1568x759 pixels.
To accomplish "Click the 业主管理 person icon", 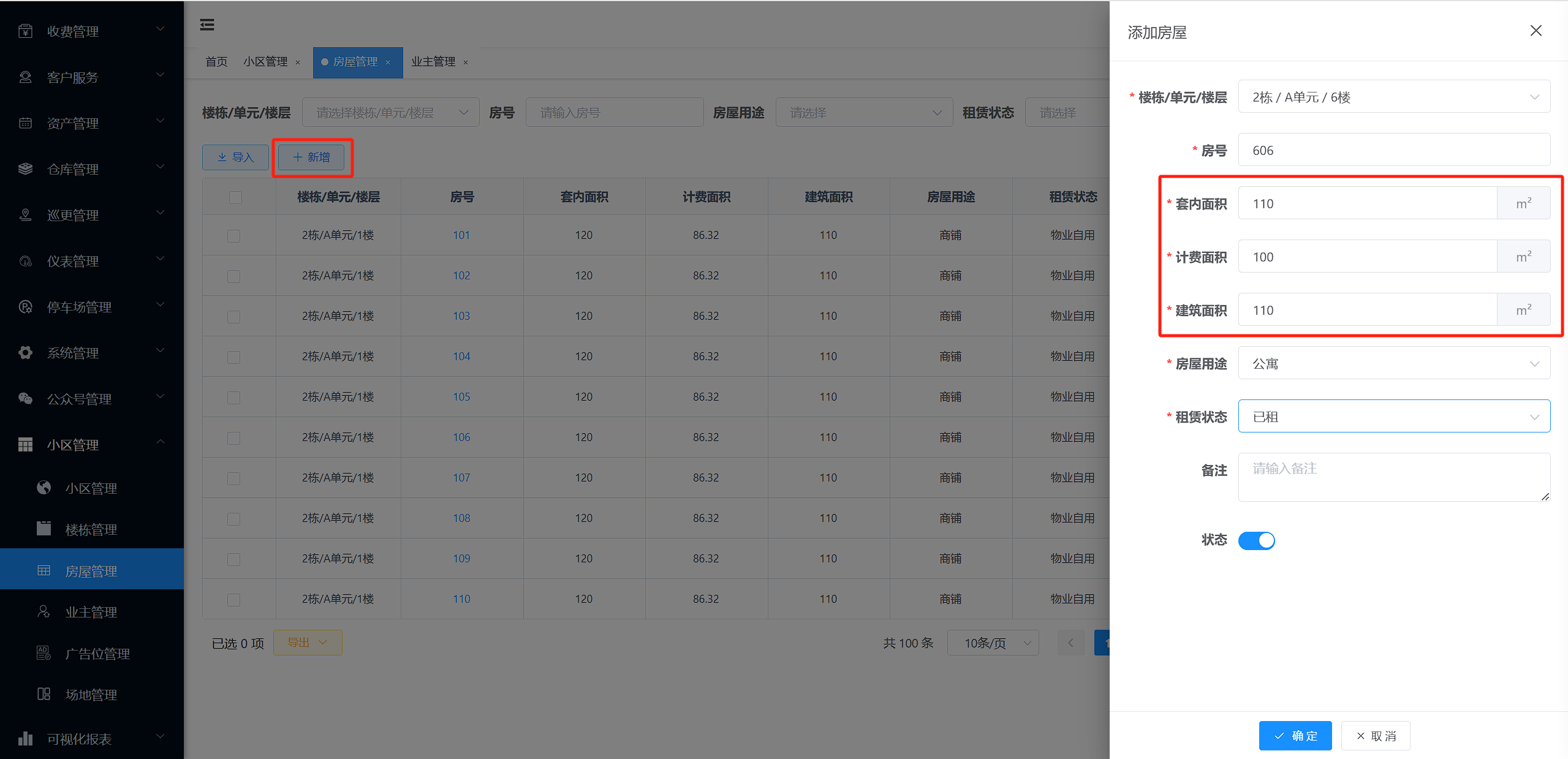I will click(x=44, y=611).
